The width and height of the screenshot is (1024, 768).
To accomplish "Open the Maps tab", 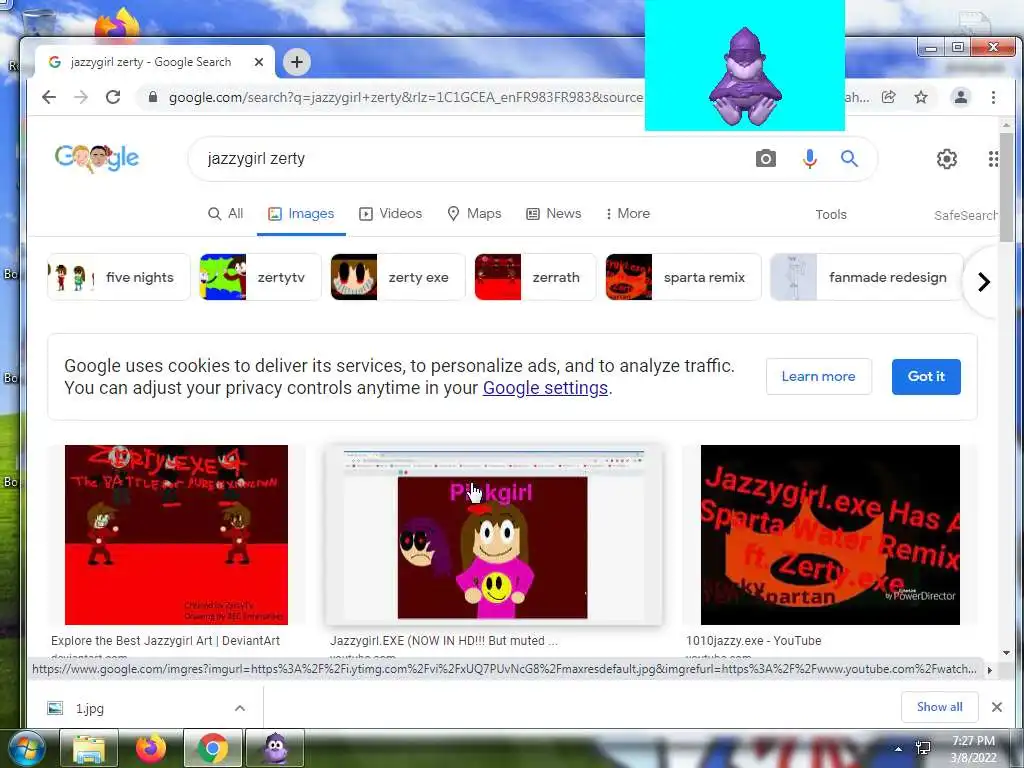I will click(474, 214).
